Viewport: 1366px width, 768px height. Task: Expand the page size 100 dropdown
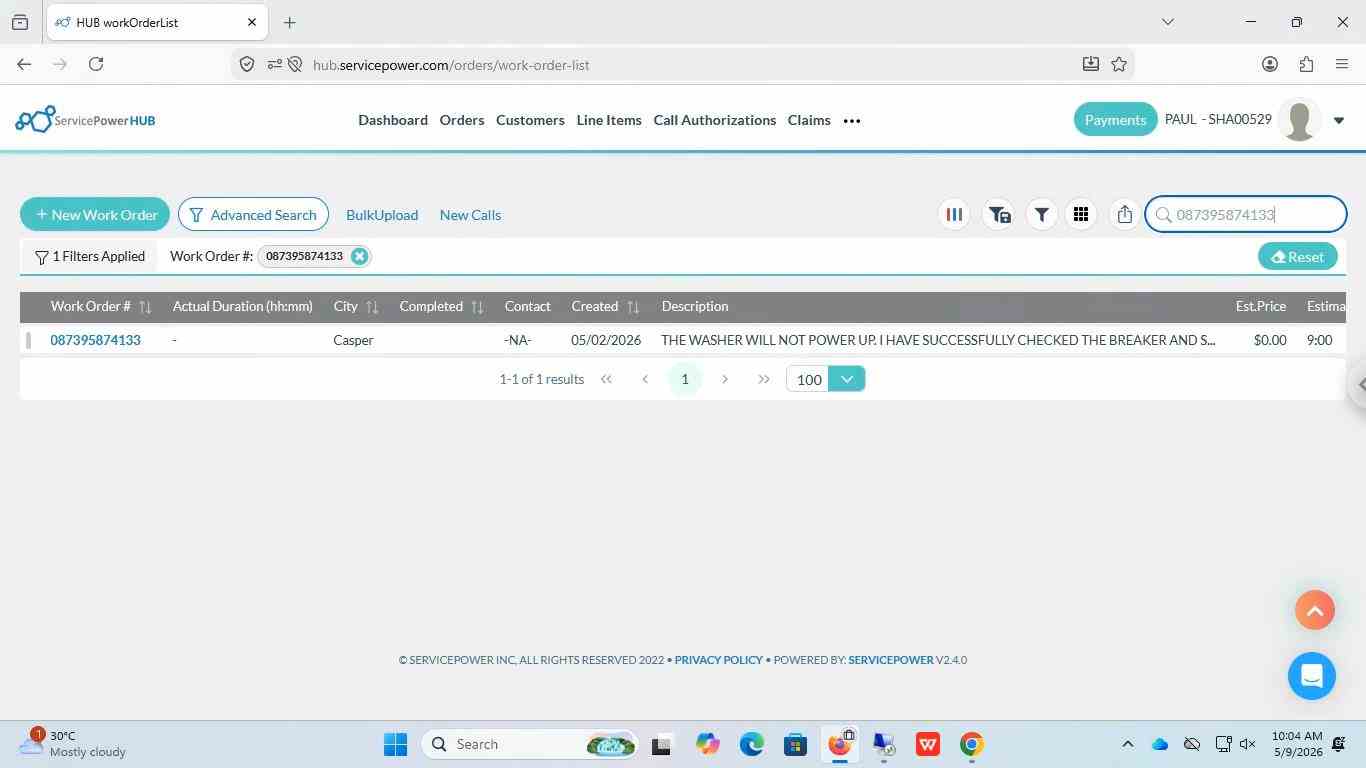847,379
